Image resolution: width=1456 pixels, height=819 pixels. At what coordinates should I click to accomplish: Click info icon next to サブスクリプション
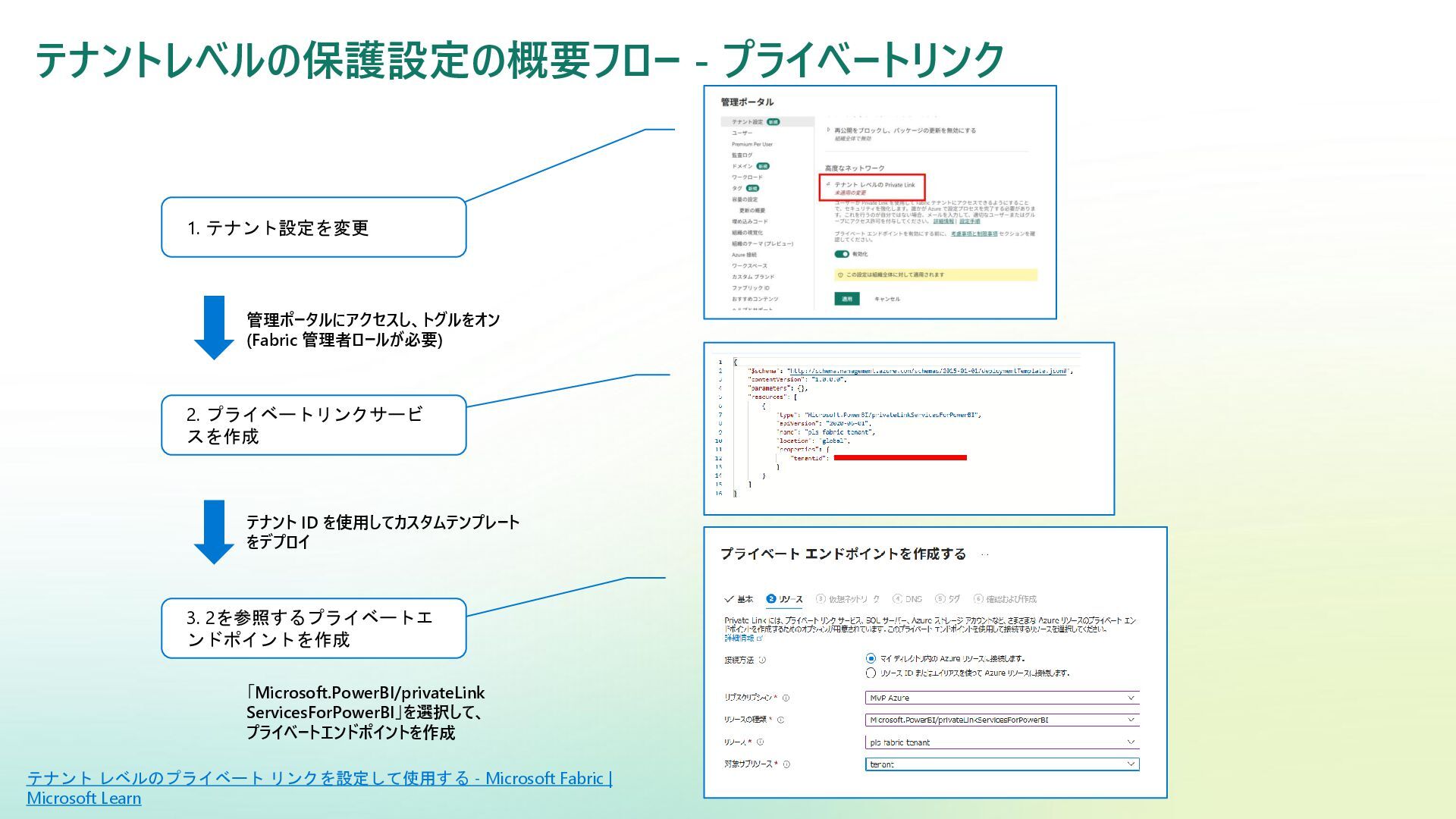[786, 698]
